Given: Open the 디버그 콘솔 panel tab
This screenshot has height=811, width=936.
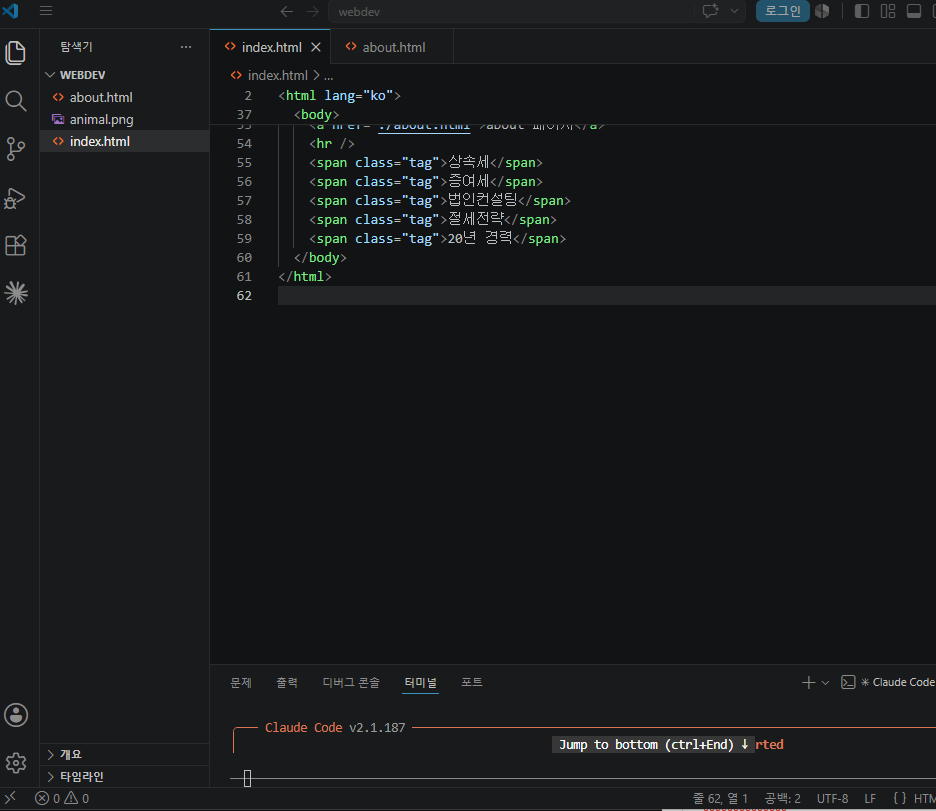Looking at the screenshot, I should click(x=351, y=682).
